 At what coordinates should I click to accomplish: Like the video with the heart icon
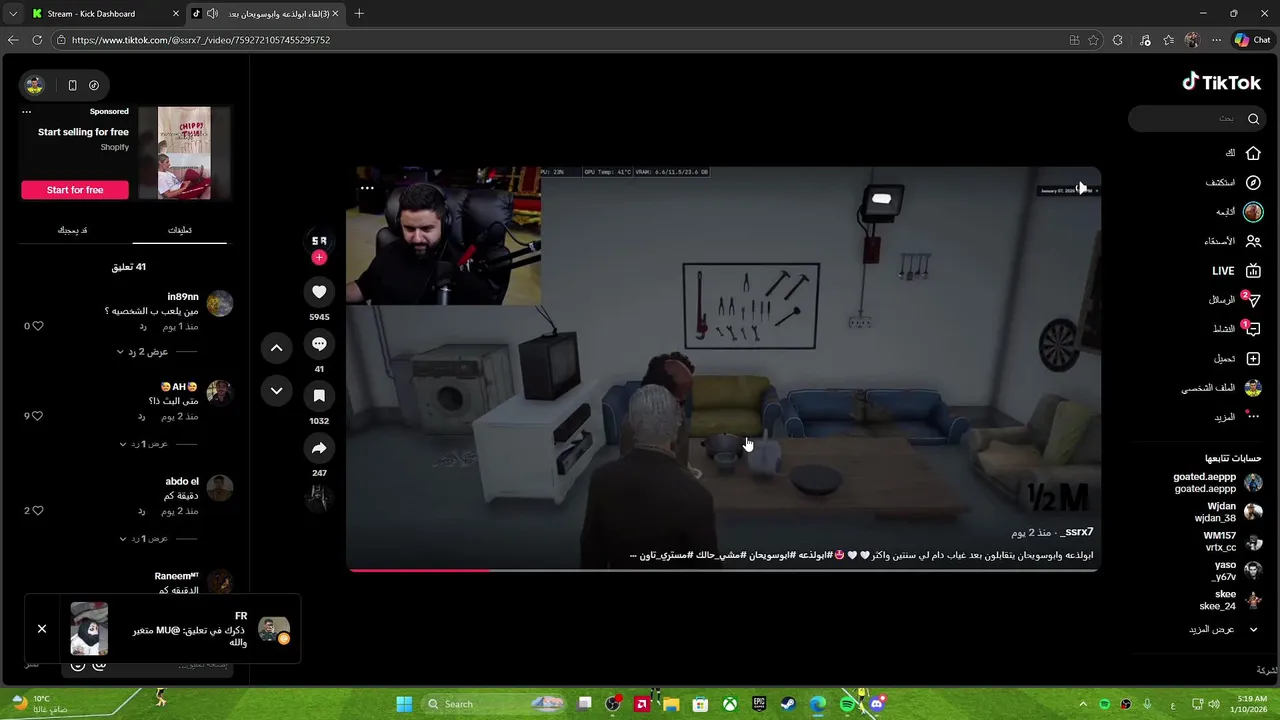tap(319, 292)
